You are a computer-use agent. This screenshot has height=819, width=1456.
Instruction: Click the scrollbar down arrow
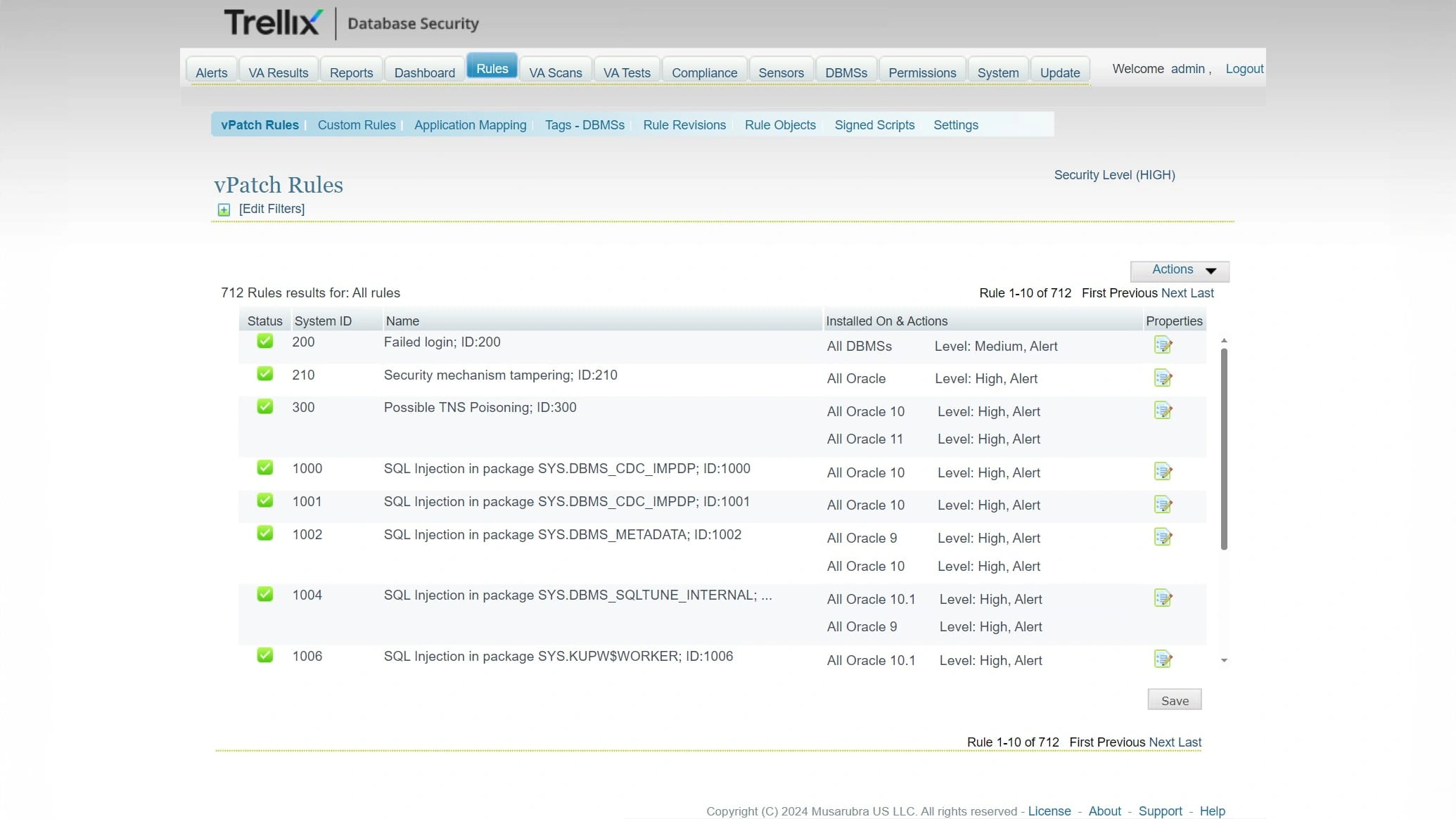coord(1224,660)
